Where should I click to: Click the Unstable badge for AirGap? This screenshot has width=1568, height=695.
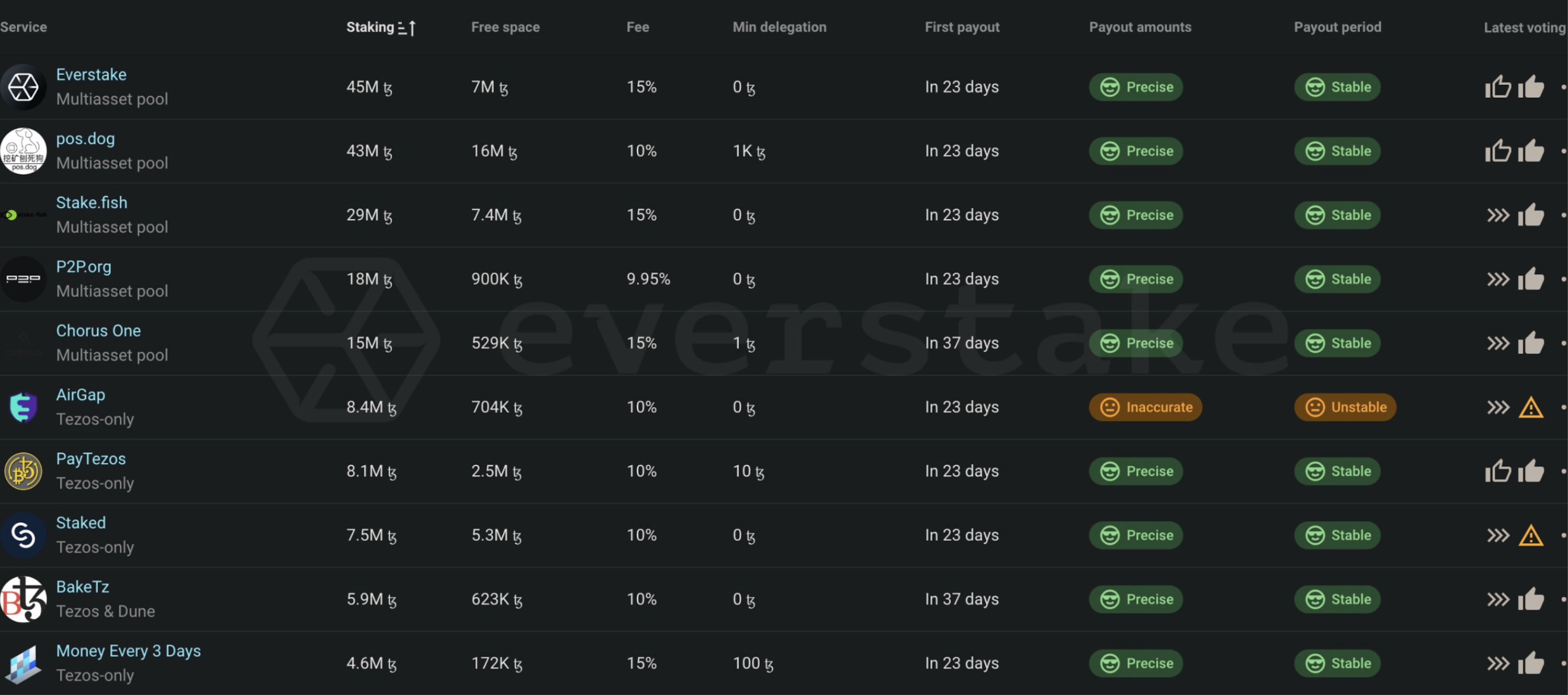pos(1345,407)
